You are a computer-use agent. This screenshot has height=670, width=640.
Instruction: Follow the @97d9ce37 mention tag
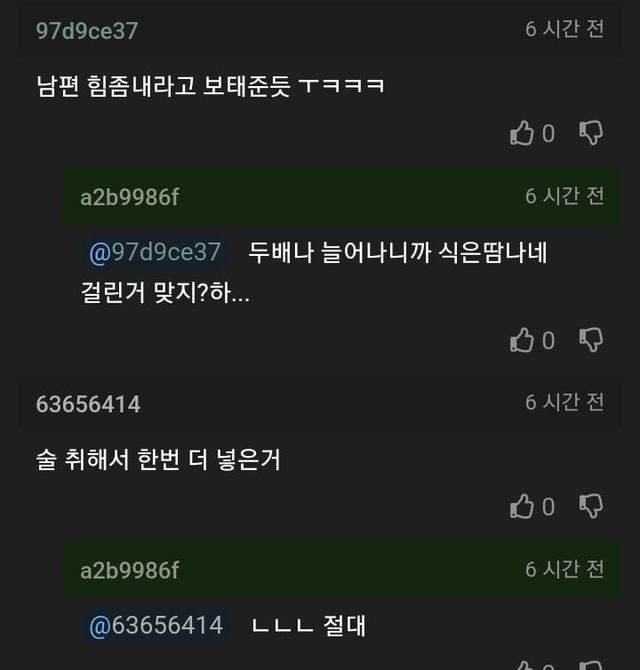click(155, 252)
